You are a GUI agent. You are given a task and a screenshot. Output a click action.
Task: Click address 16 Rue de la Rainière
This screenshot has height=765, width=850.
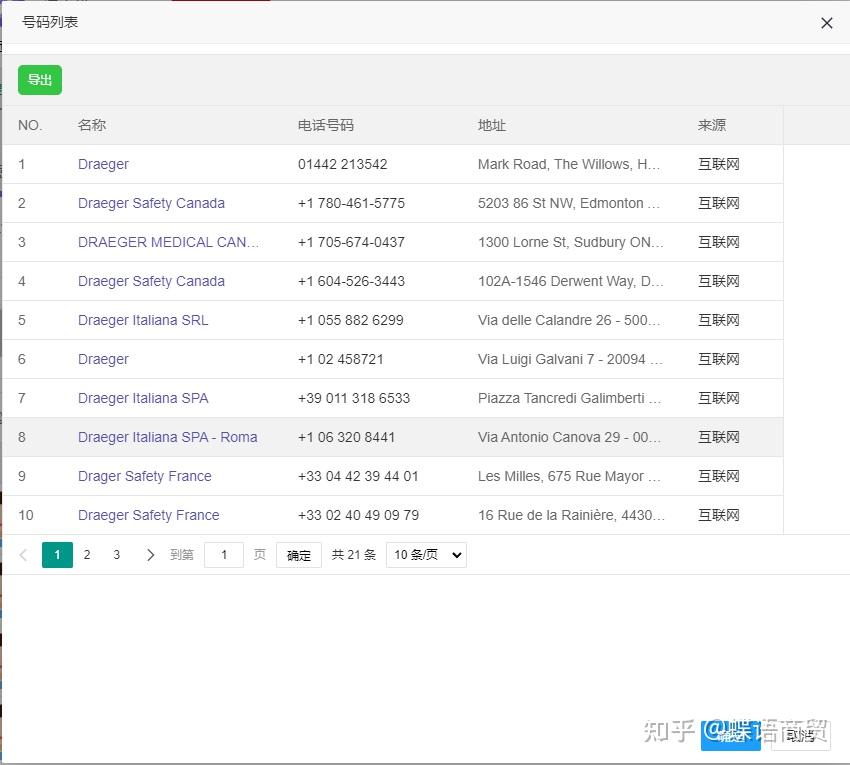pyautogui.click(x=571, y=516)
